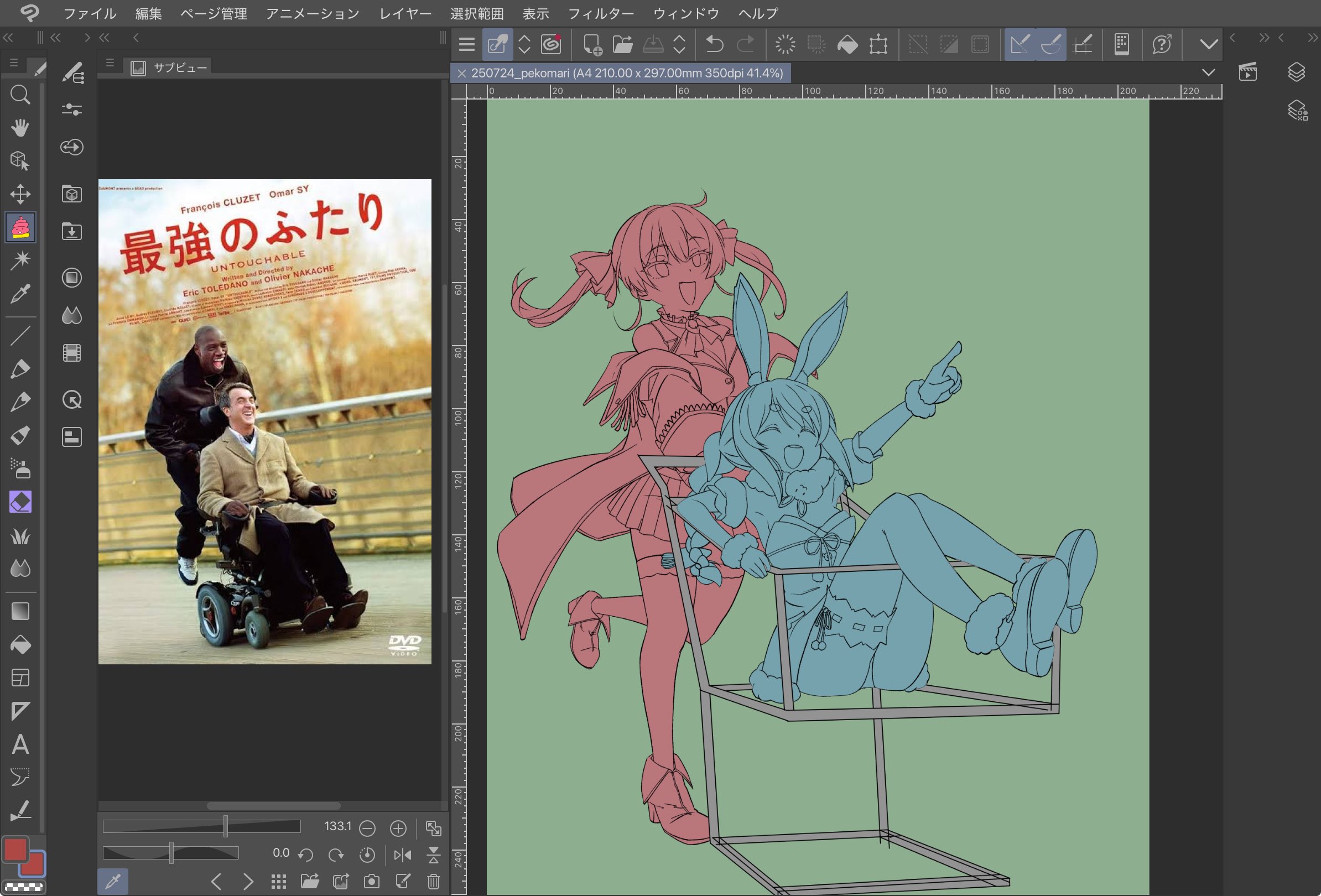Open the Animation clapperboard panel icon
This screenshot has height=896, width=1321.
pos(1247,72)
